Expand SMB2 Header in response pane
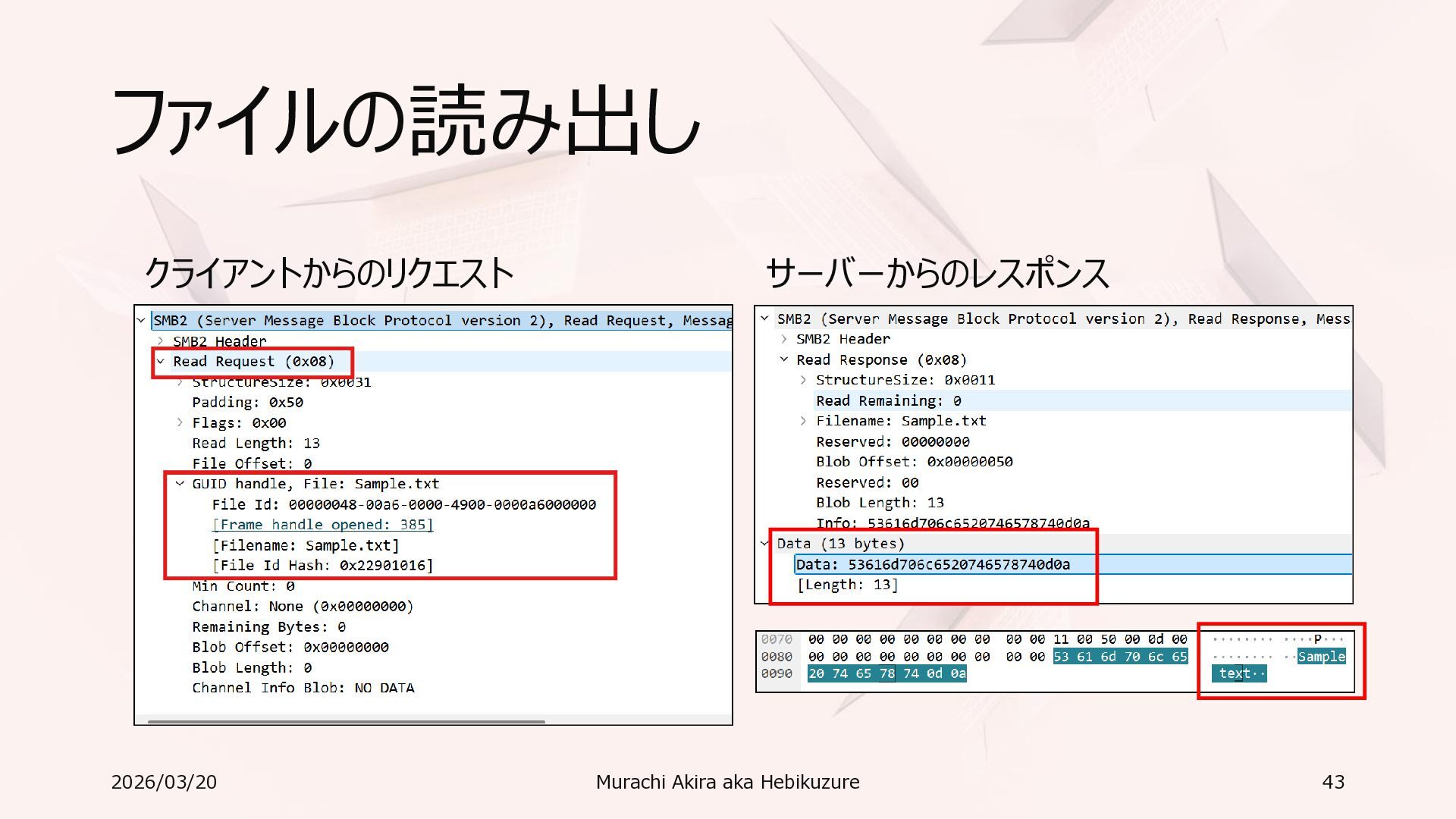This screenshot has height=819, width=1456. [784, 339]
